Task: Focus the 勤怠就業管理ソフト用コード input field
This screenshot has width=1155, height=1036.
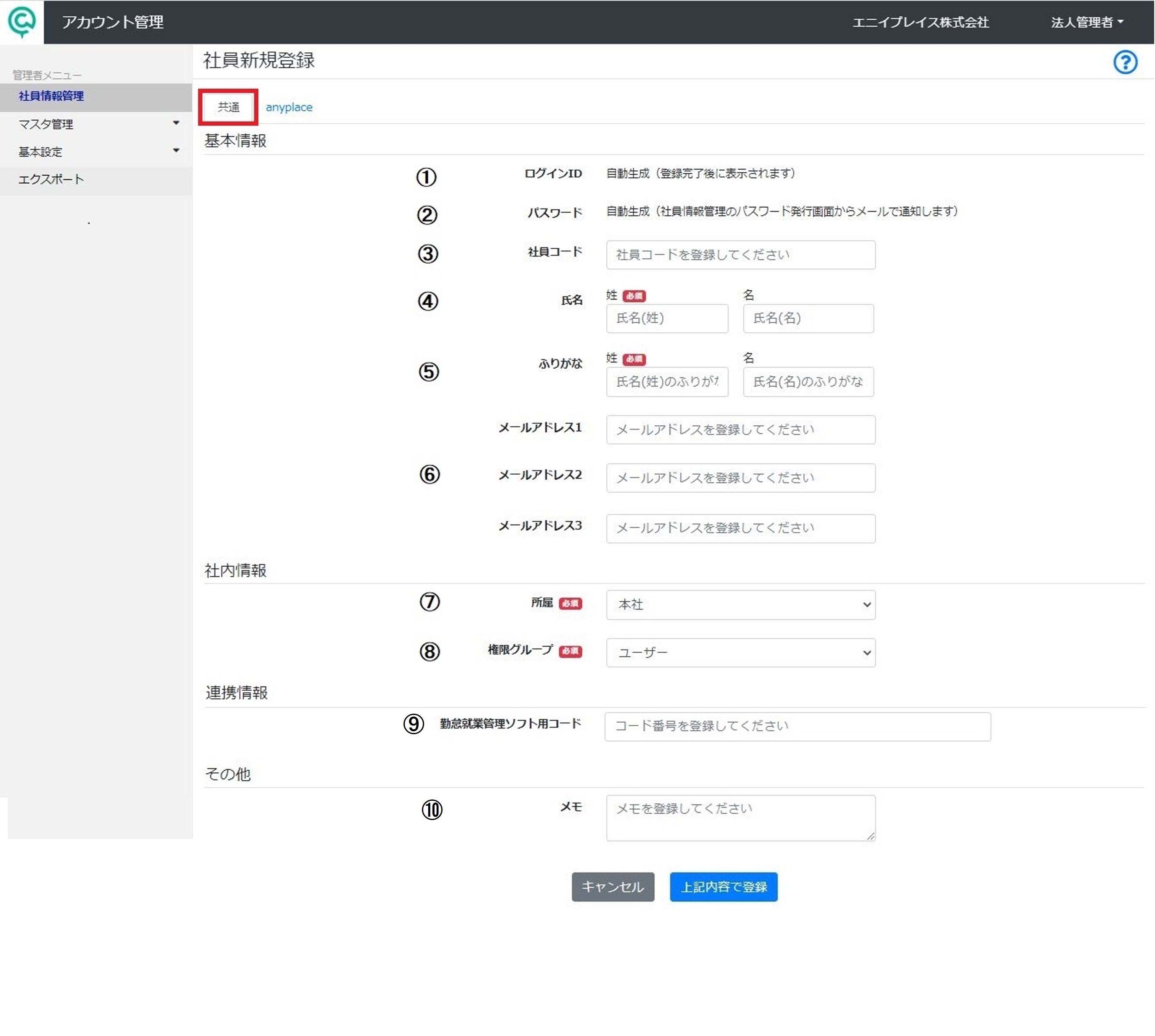Action: 797,726
